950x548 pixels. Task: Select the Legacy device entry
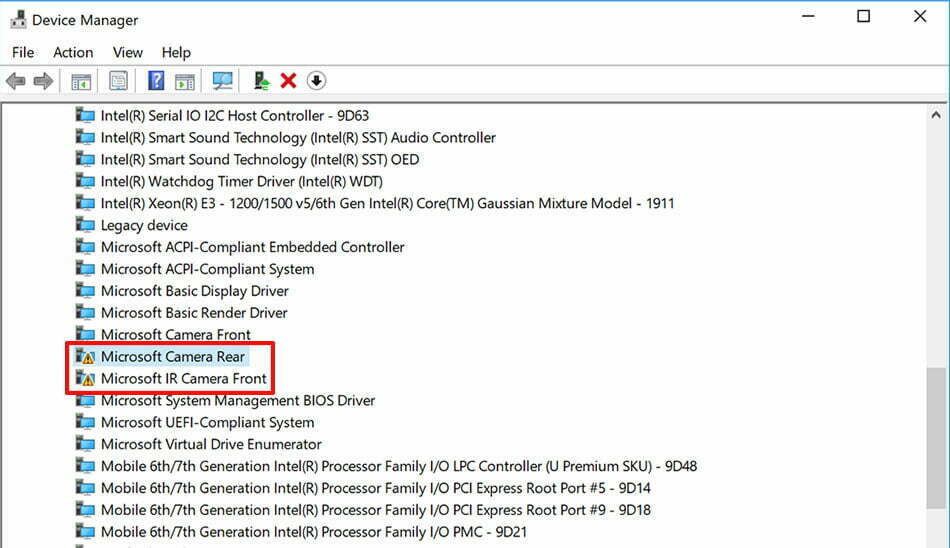point(144,225)
